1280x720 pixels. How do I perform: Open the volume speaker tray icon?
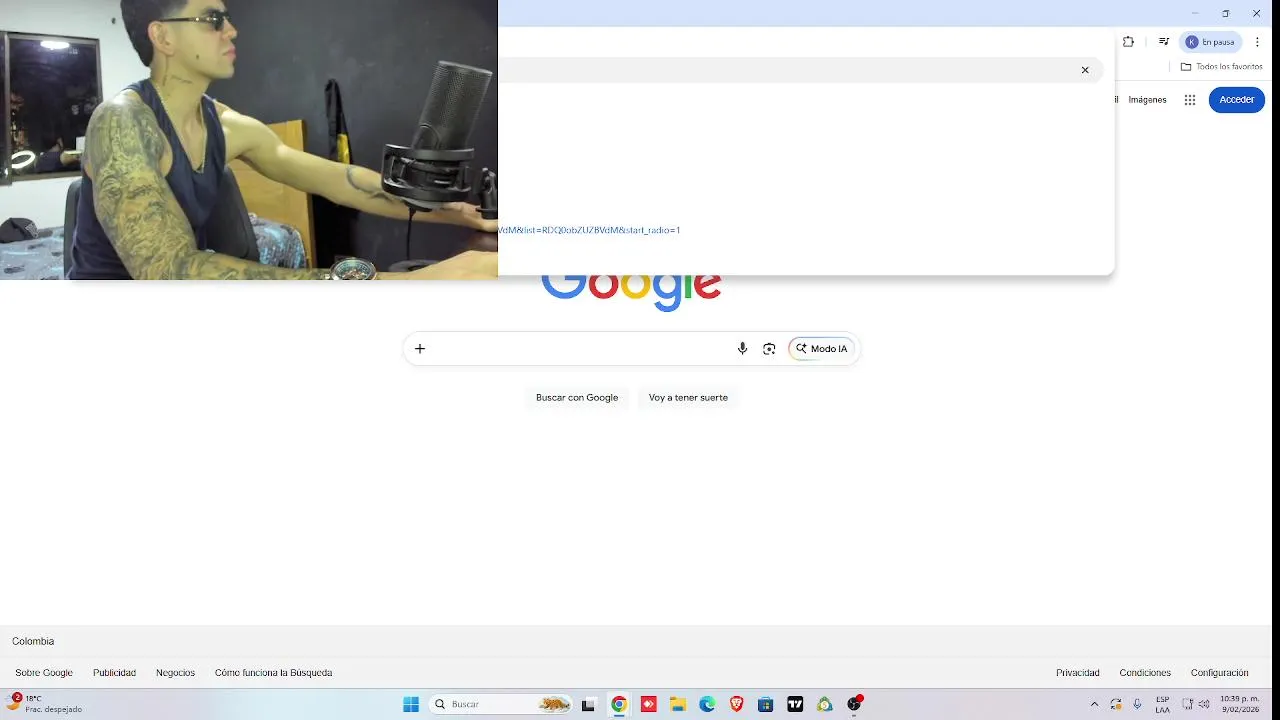1204,704
